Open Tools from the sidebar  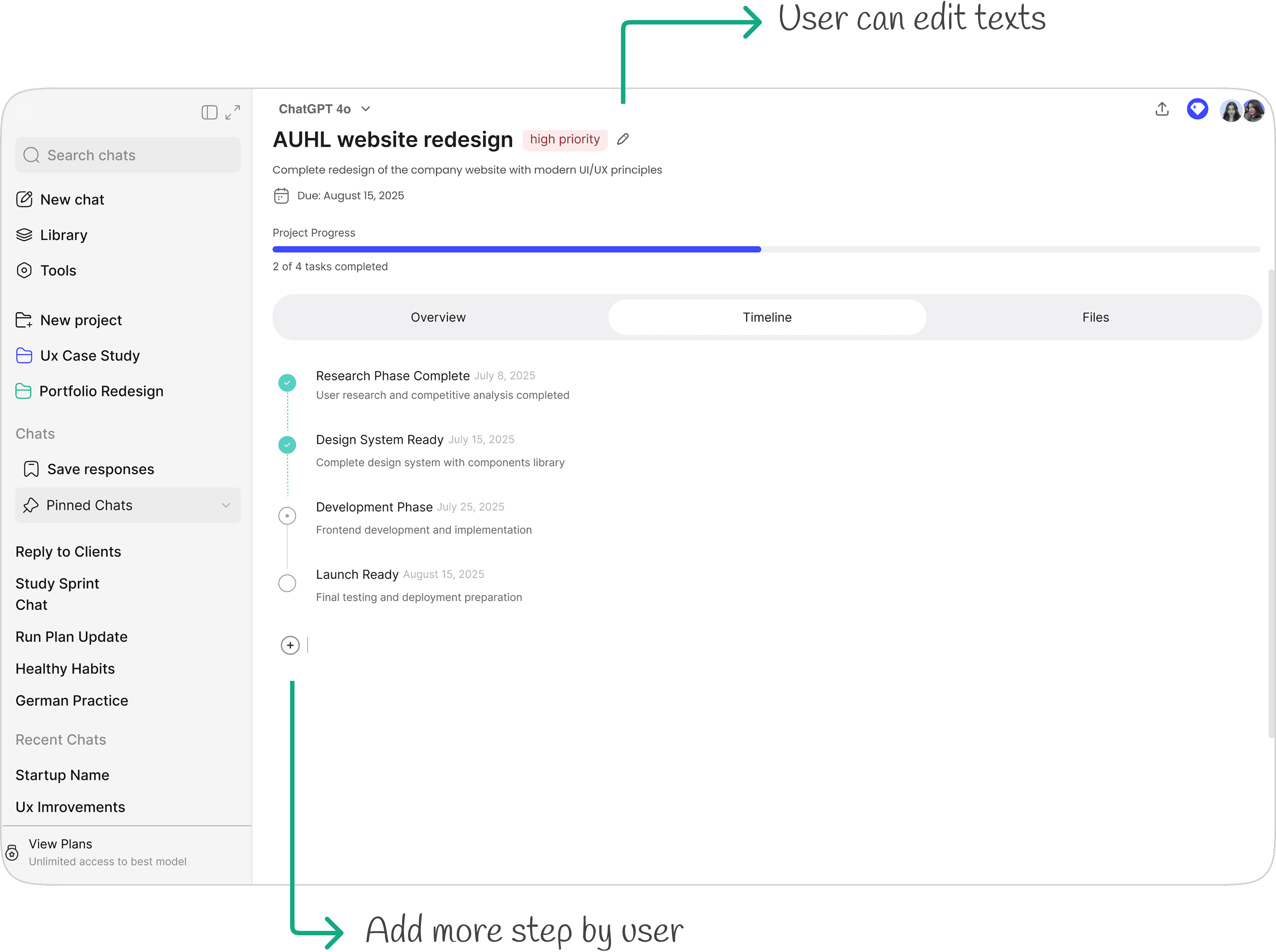coord(57,270)
